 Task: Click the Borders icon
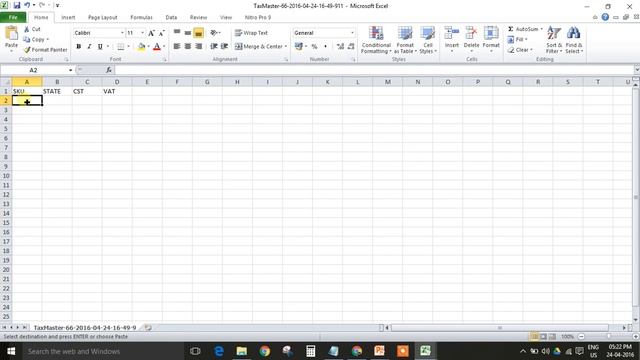121,47
